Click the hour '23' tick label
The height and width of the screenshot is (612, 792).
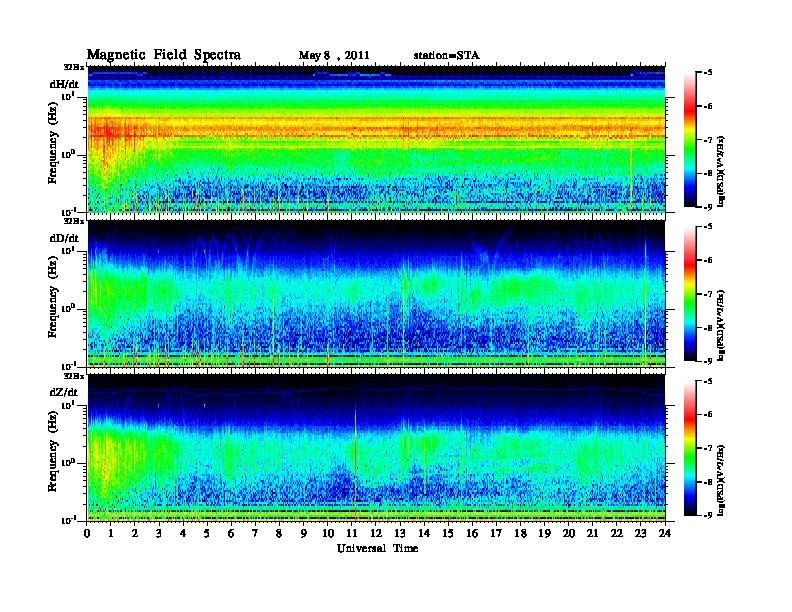pos(640,534)
